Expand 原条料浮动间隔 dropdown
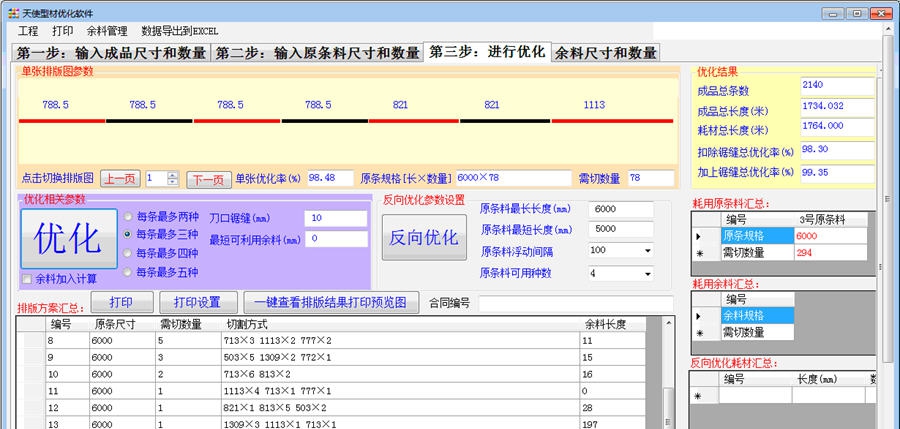The image size is (900, 429). point(647,250)
